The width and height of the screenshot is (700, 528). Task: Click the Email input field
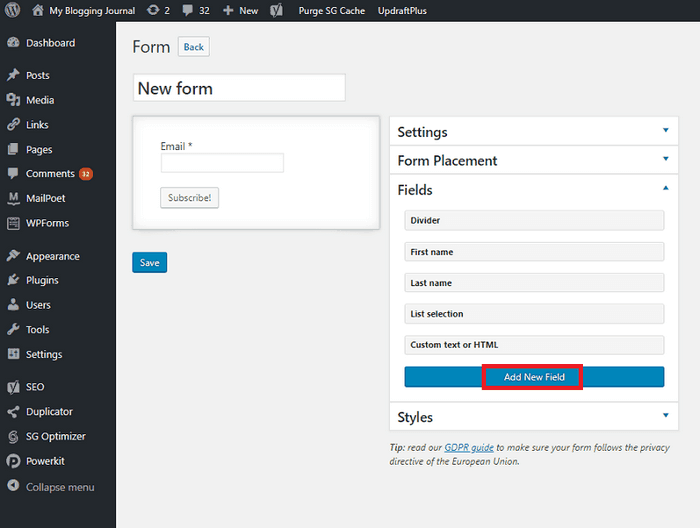222,163
